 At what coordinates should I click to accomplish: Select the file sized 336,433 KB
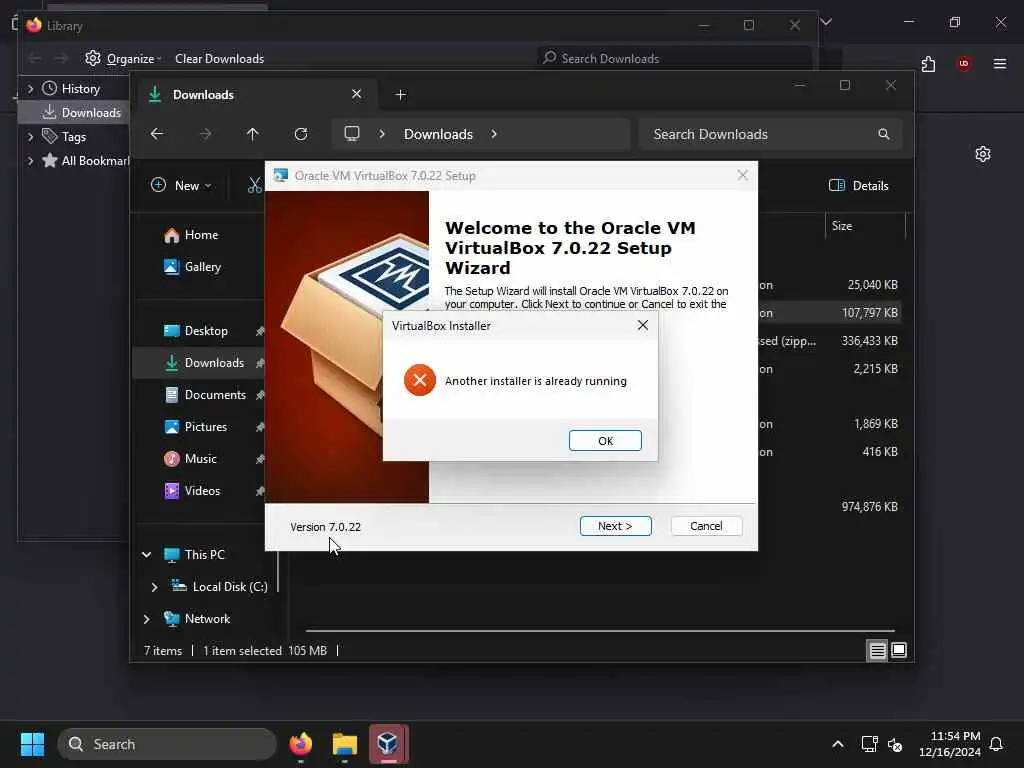tap(869, 341)
